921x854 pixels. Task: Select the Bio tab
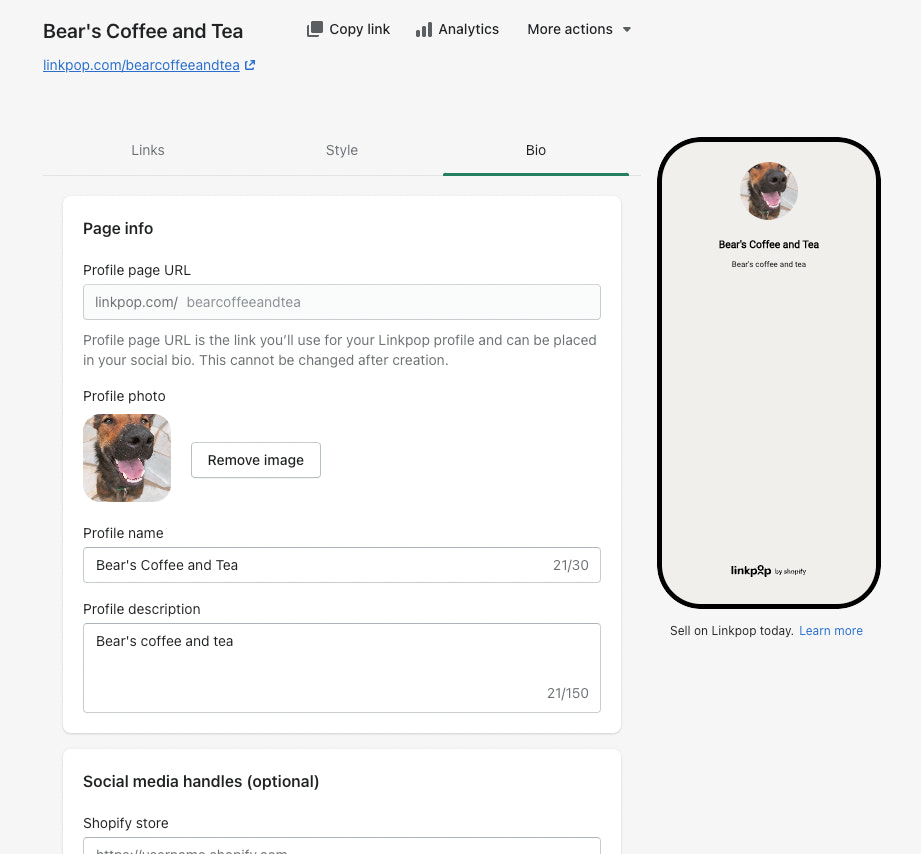535,150
